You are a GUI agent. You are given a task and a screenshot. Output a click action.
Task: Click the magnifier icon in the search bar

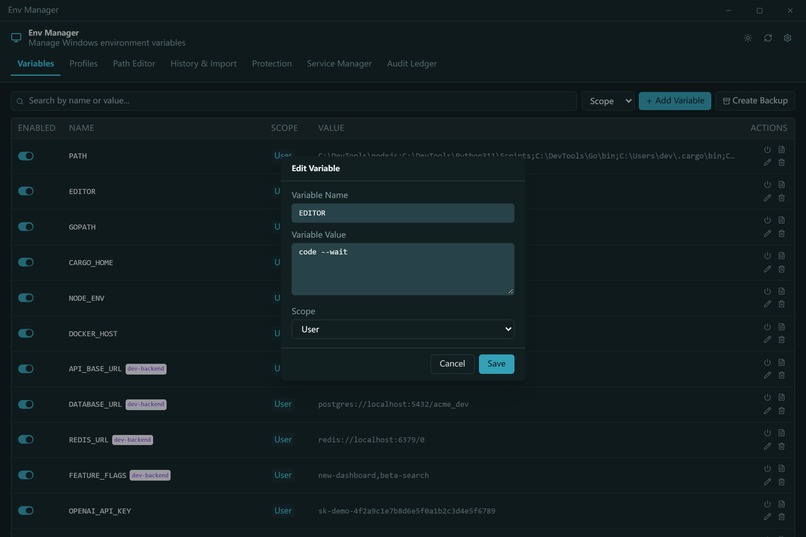tap(20, 101)
